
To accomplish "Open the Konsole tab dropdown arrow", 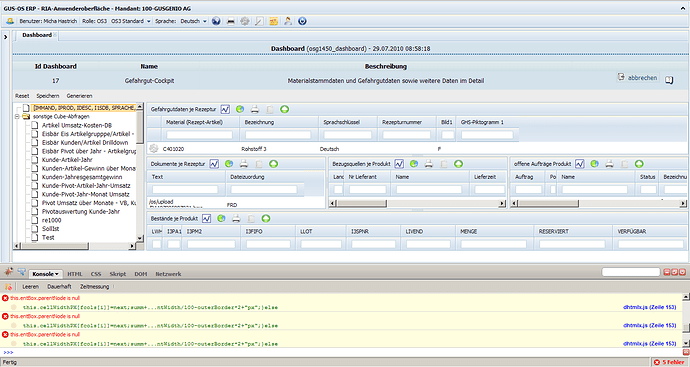I will point(57,274).
